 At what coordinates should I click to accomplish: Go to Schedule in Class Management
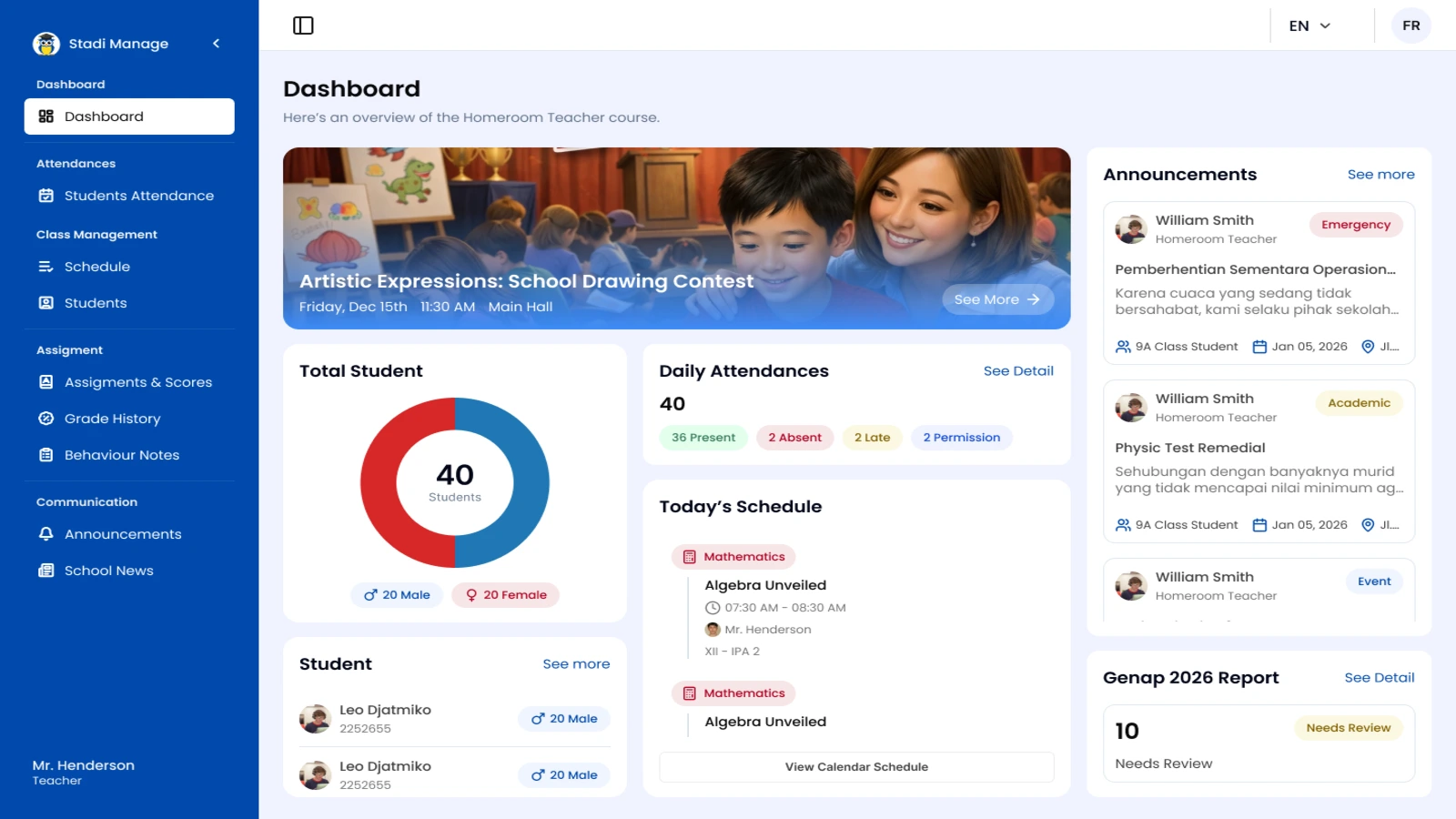(x=129, y=267)
